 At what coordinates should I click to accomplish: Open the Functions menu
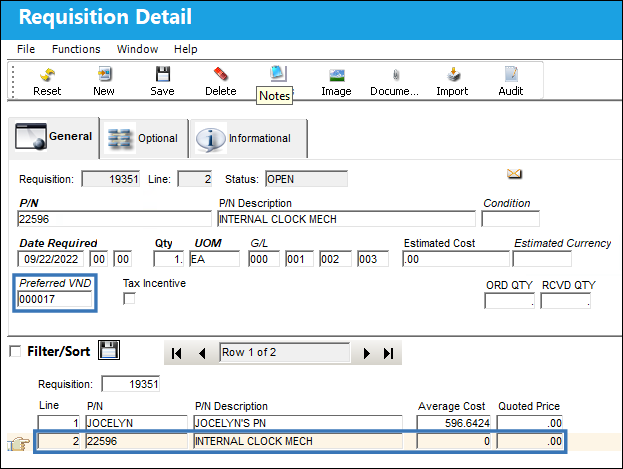[76, 49]
